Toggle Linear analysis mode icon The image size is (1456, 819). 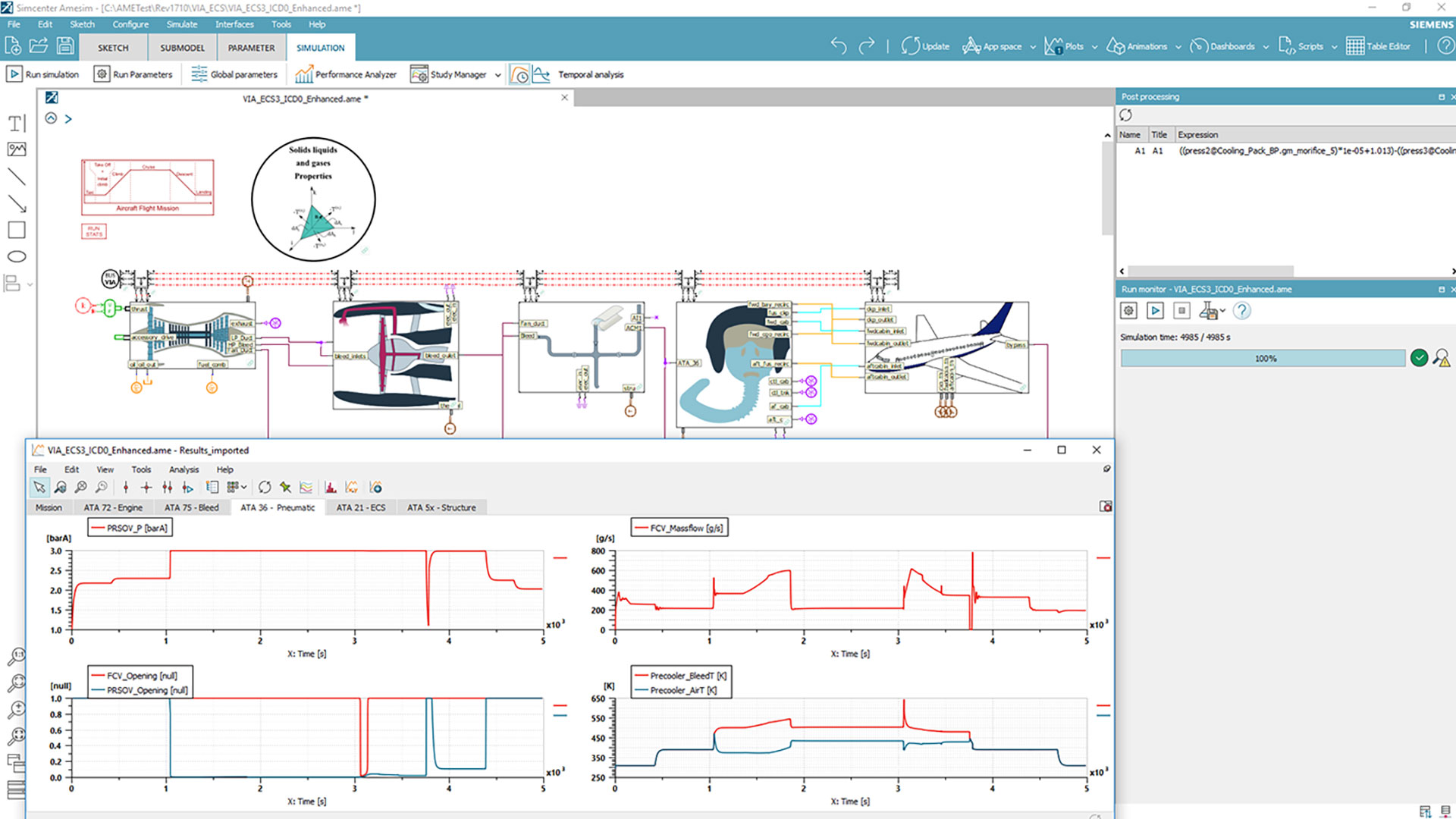tap(541, 74)
